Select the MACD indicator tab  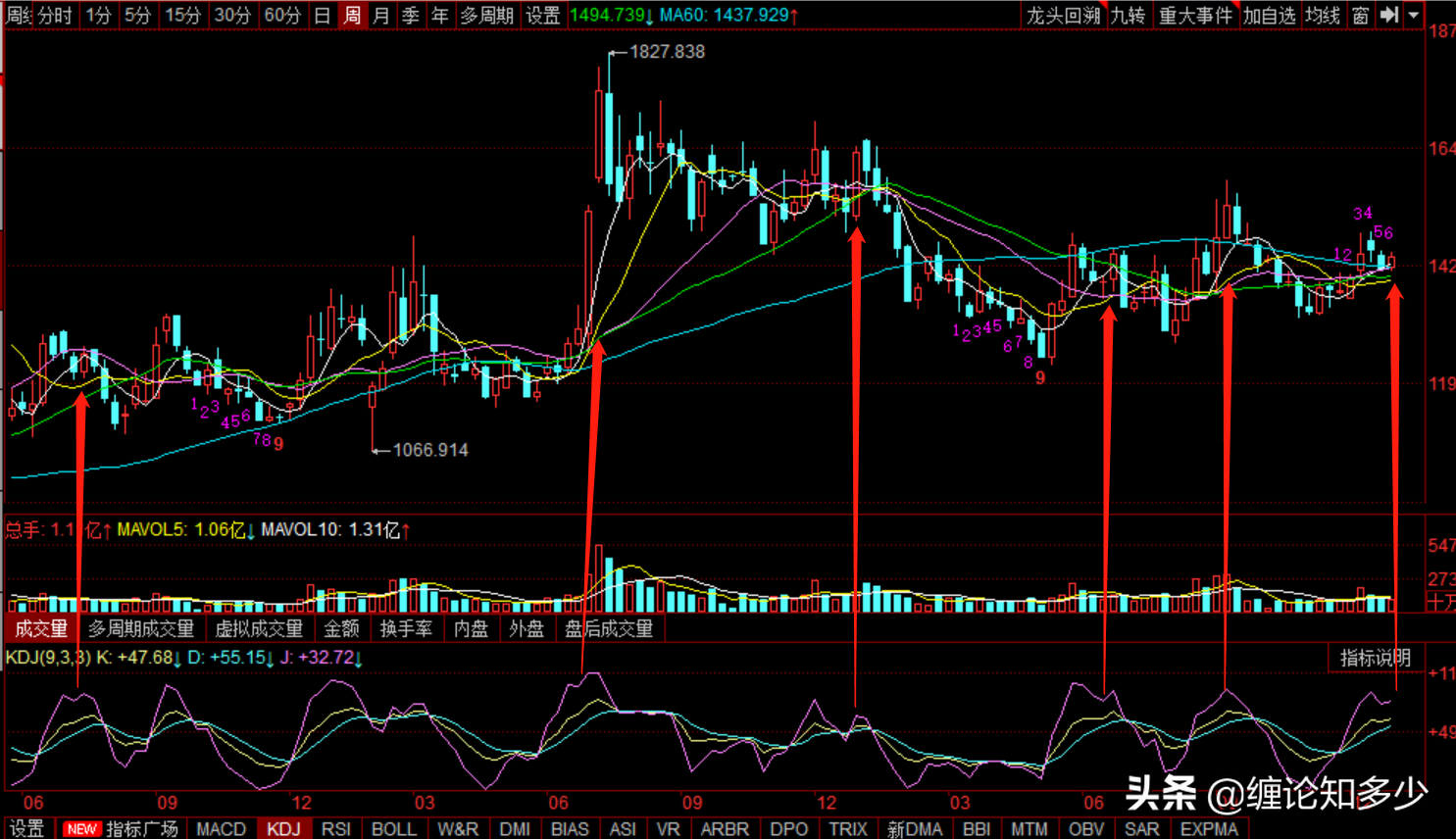222,829
